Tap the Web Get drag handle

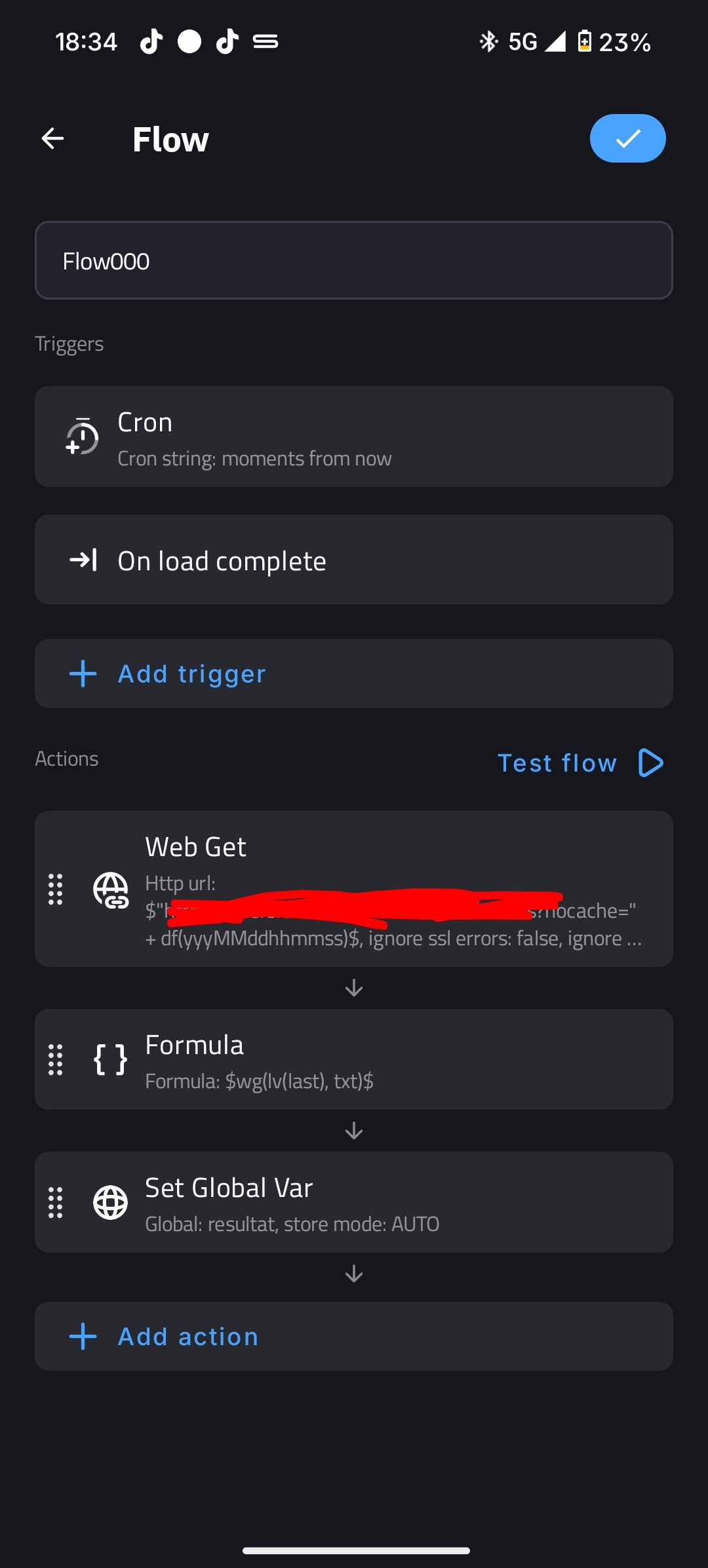point(56,889)
